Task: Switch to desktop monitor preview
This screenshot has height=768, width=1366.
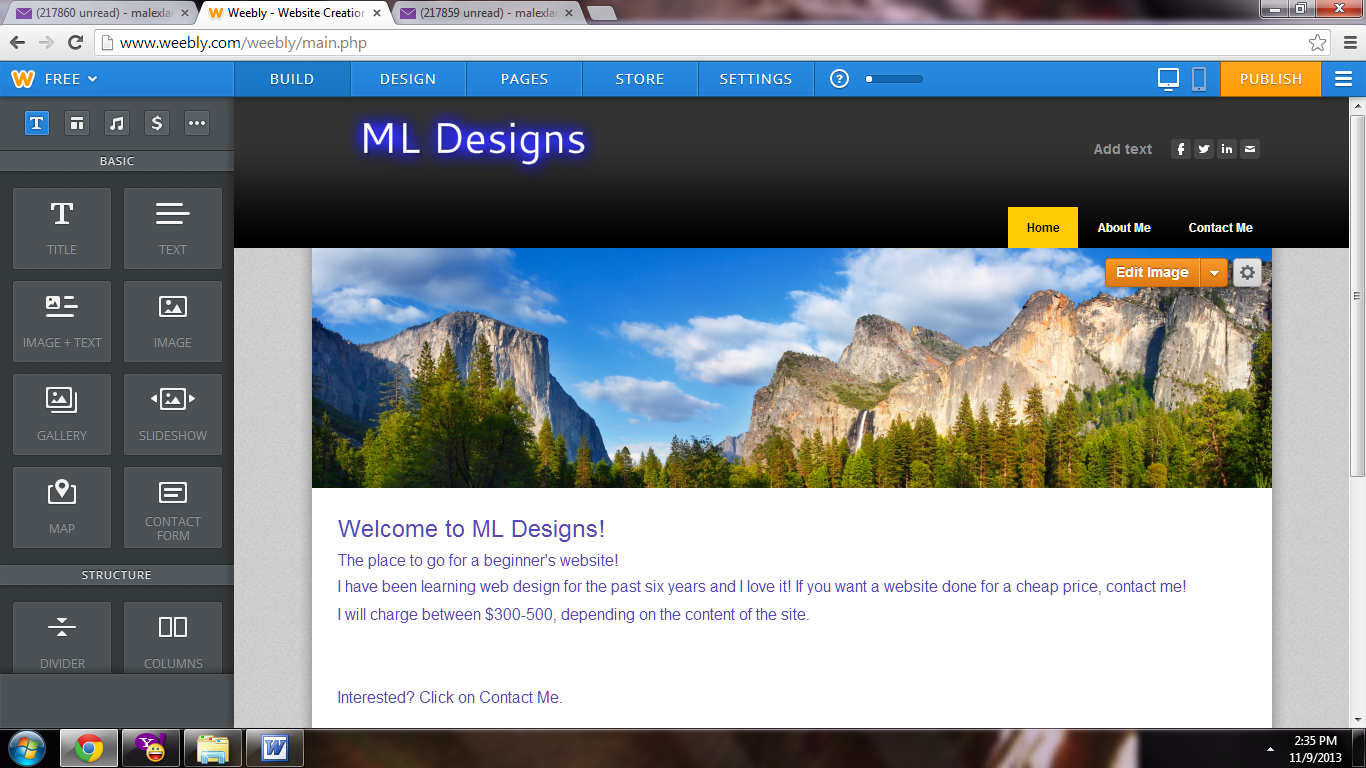Action: pyautogui.click(x=1168, y=79)
